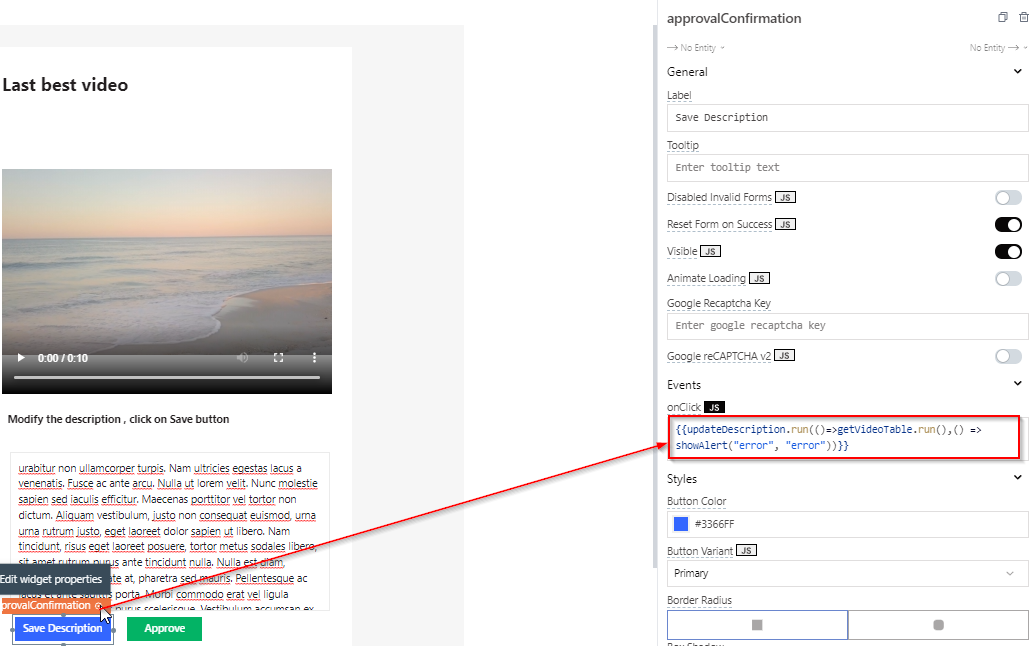Toggle JS for Animate Loading
The width and height of the screenshot is (1030, 646).
759,278
